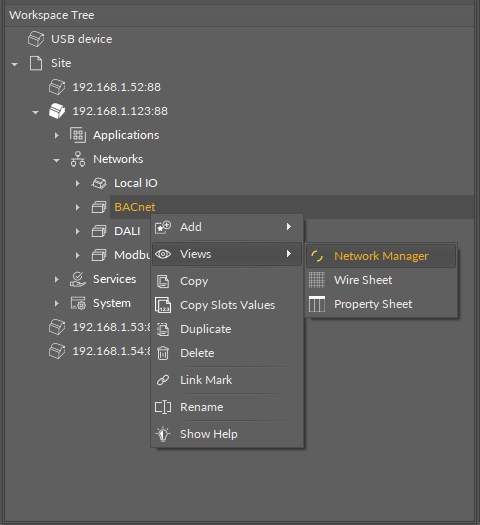Click the Link Mark chain icon
Viewport: 480px width, 525px height.
[x=163, y=380]
